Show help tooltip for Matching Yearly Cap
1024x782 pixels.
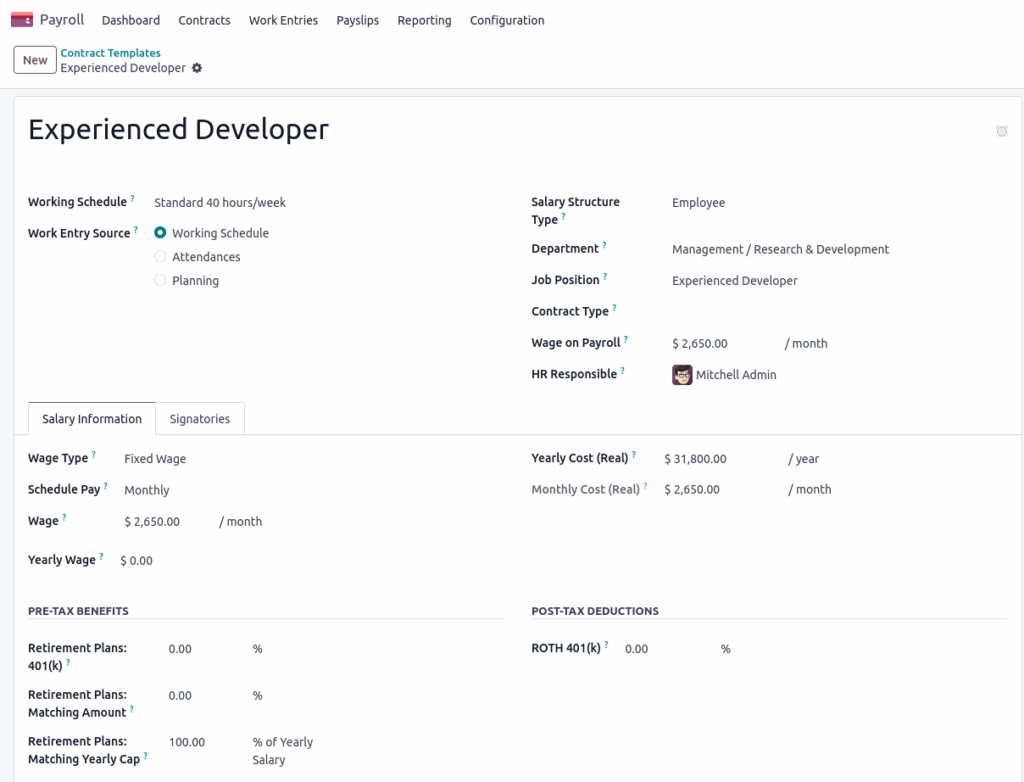click(x=145, y=756)
